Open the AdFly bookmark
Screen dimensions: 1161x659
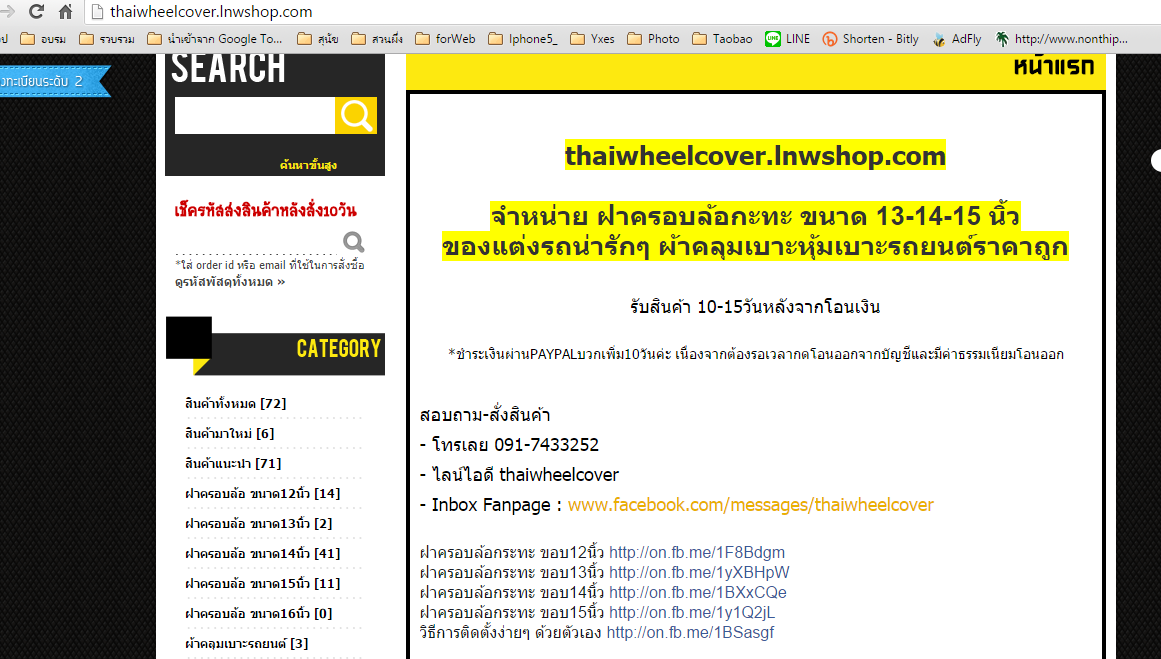coord(957,39)
